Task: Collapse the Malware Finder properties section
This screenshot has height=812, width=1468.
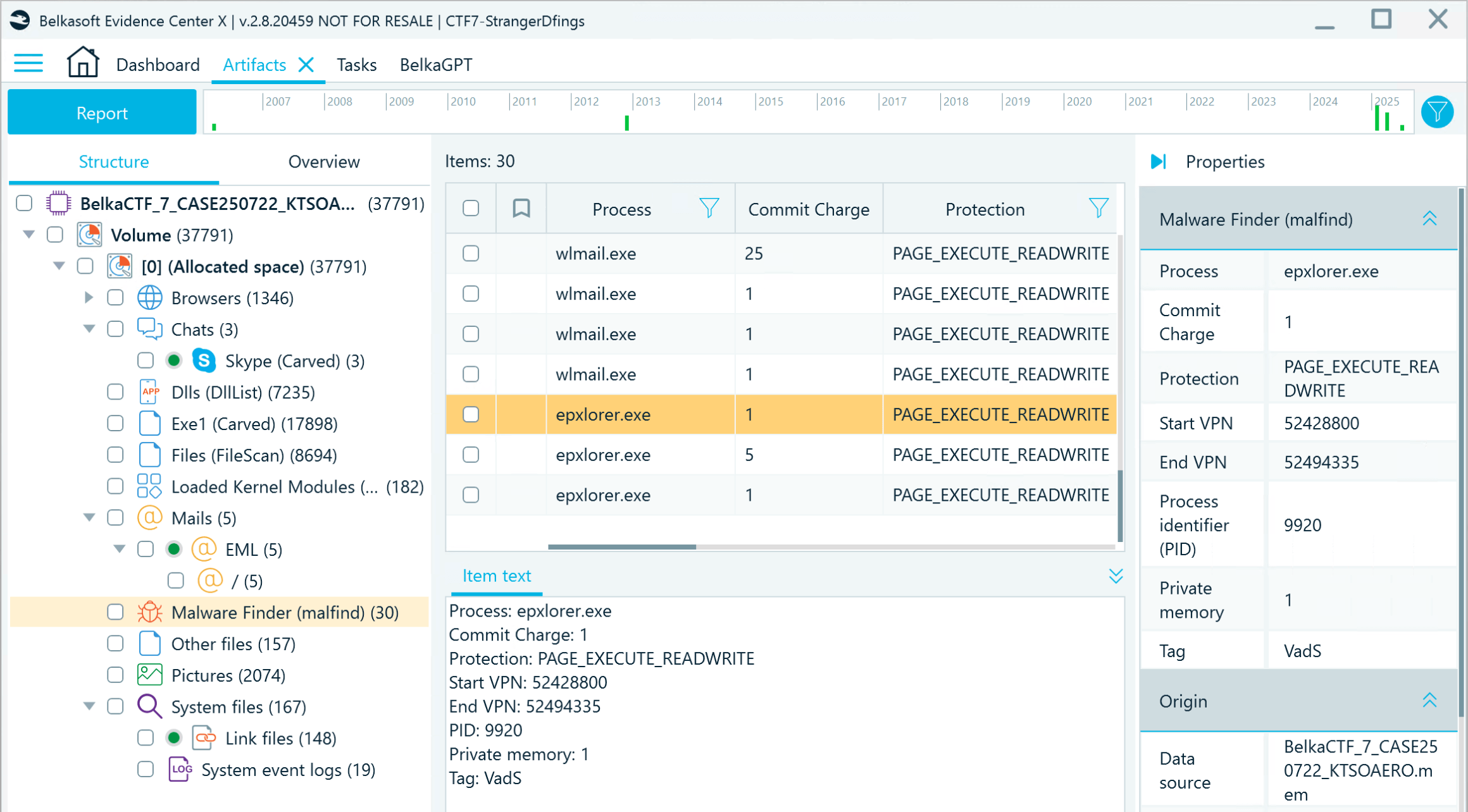Action: pos(1429,219)
